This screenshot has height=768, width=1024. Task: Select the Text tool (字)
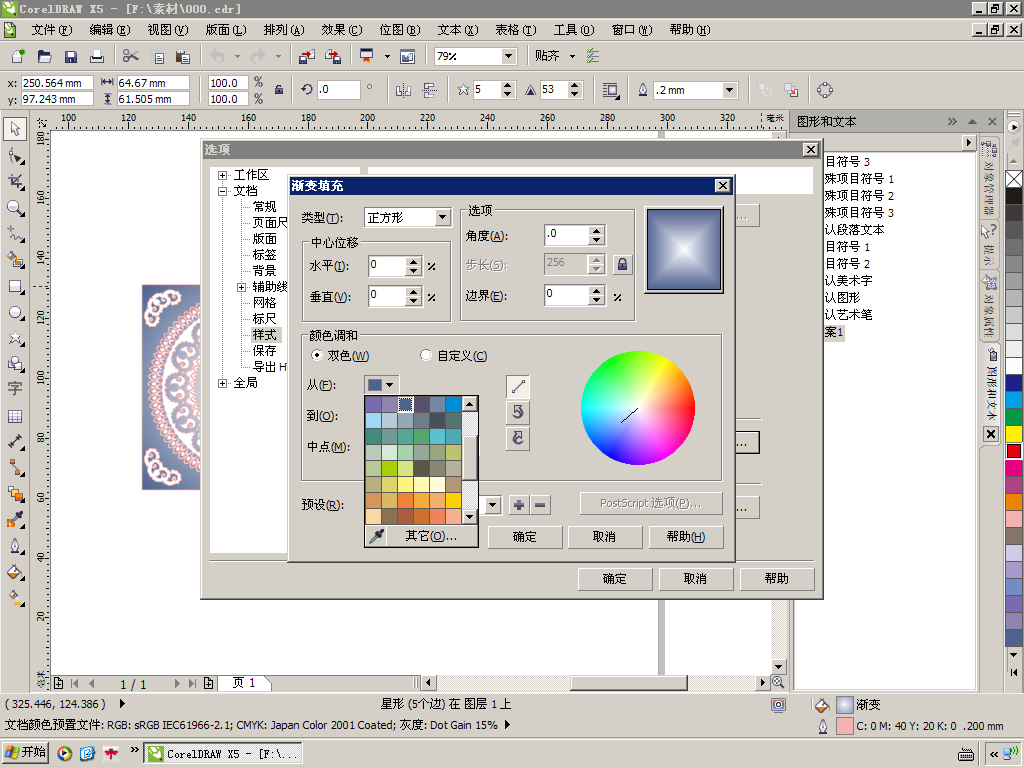click(15, 388)
